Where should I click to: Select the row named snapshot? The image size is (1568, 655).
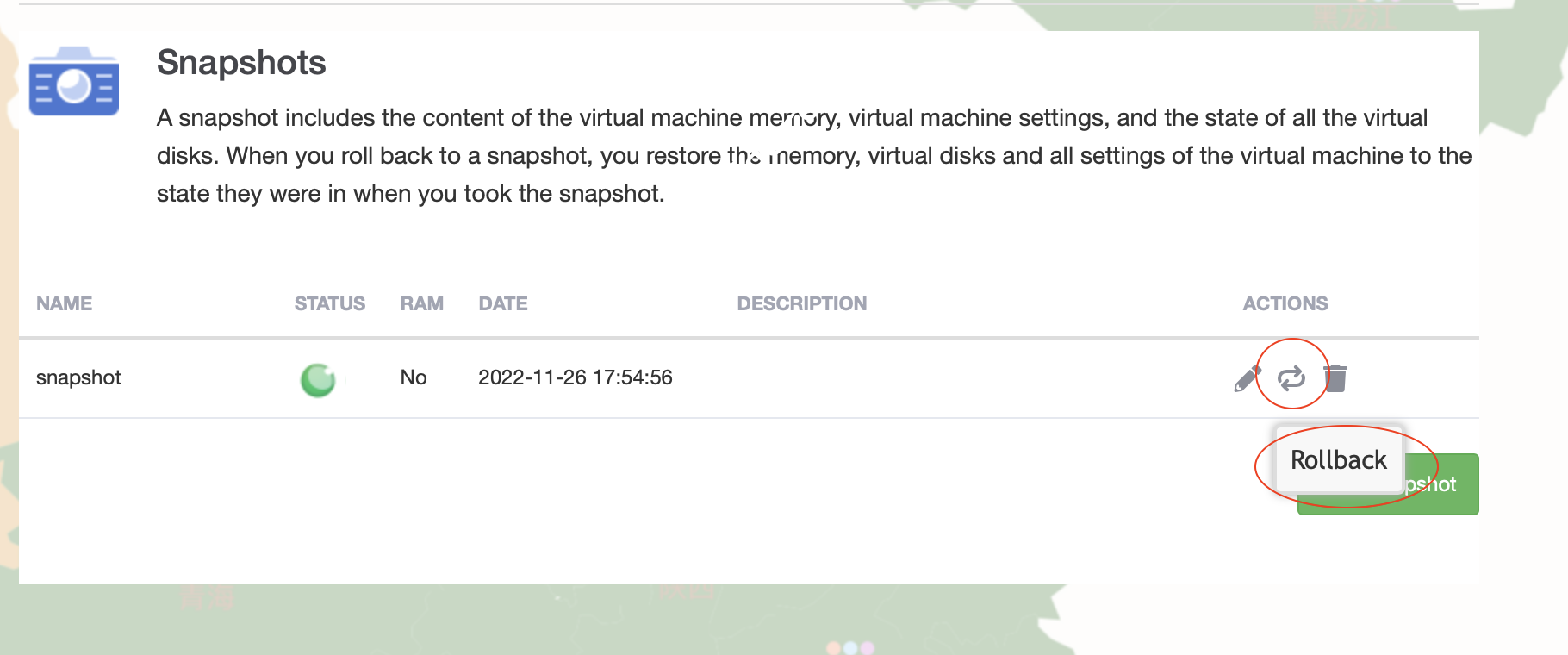(x=78, y=377)
